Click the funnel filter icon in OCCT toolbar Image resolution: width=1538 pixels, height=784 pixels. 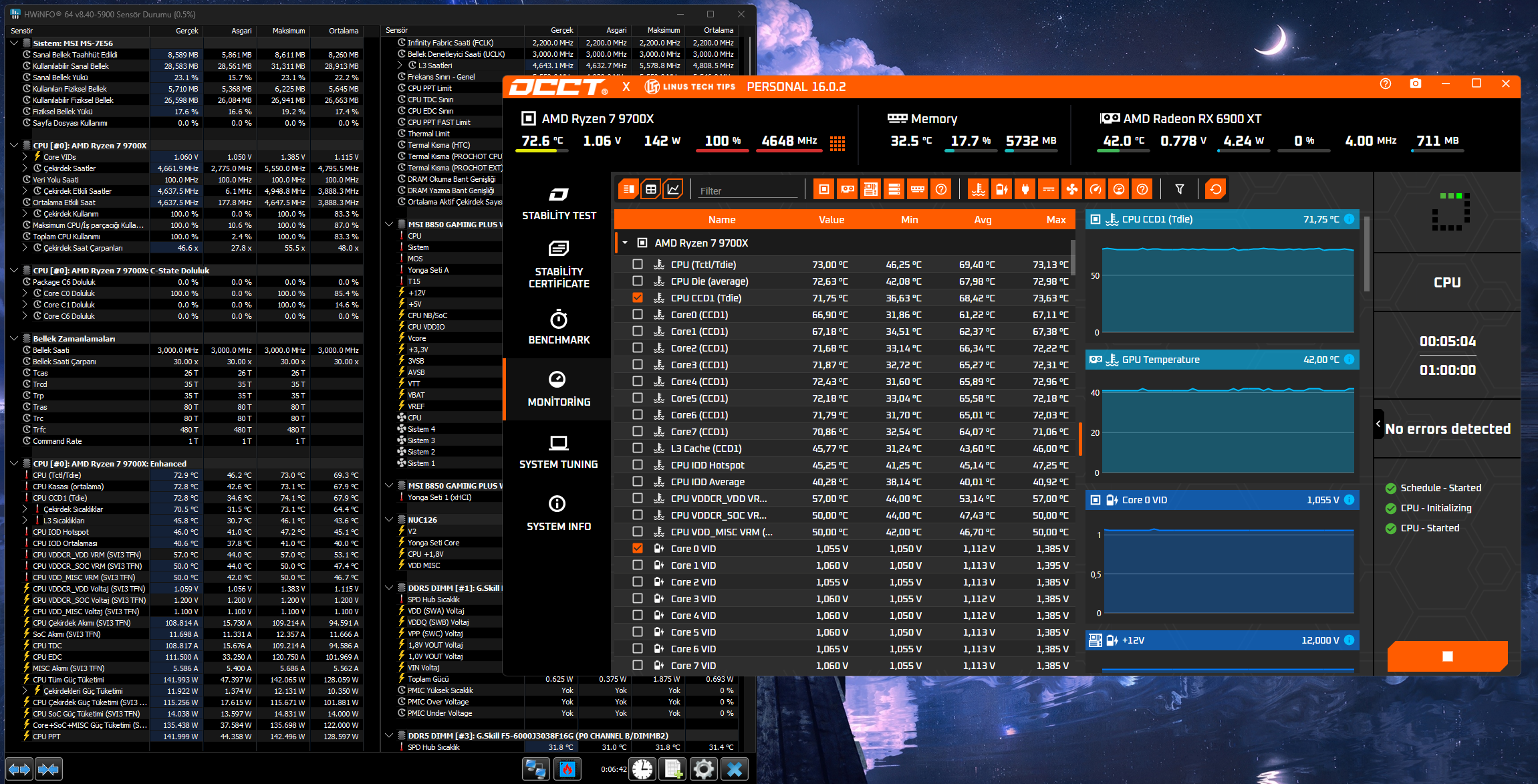click(x=1180, y=189)
